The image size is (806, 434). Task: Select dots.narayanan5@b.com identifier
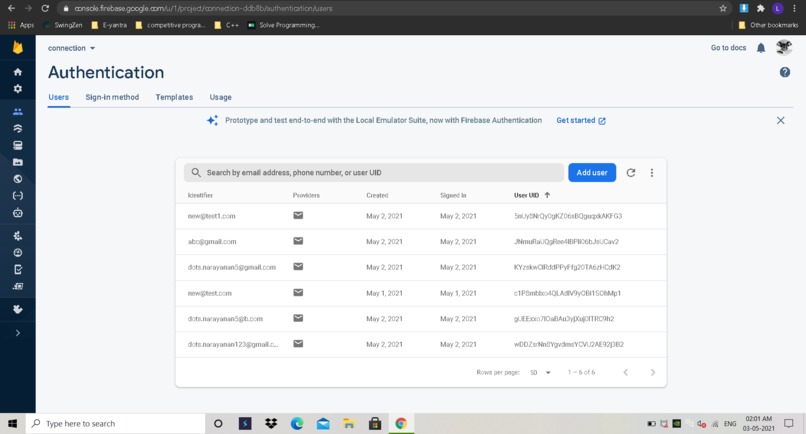click(x=225, y=319)
